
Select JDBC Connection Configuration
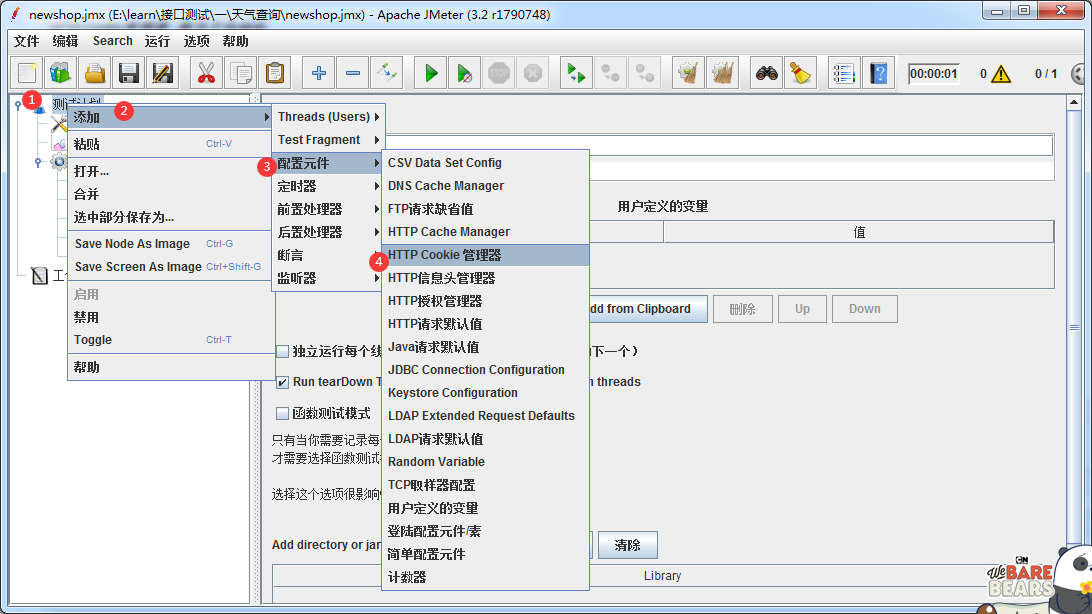coord(485,370)
